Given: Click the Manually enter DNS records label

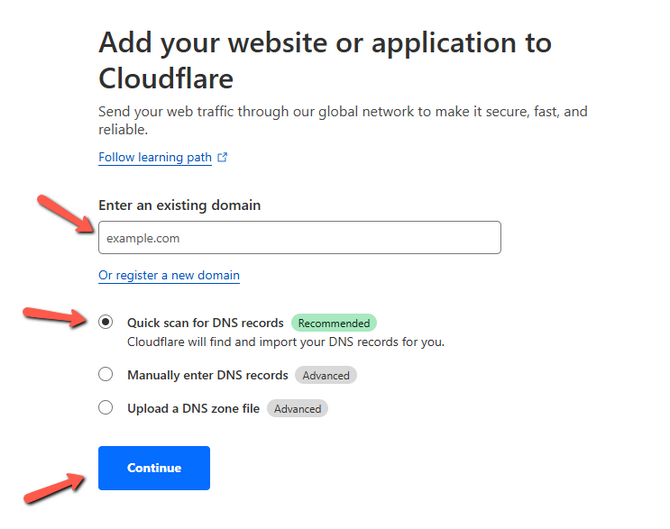Looking at the screenshot, I should click(x=208, y=375).
